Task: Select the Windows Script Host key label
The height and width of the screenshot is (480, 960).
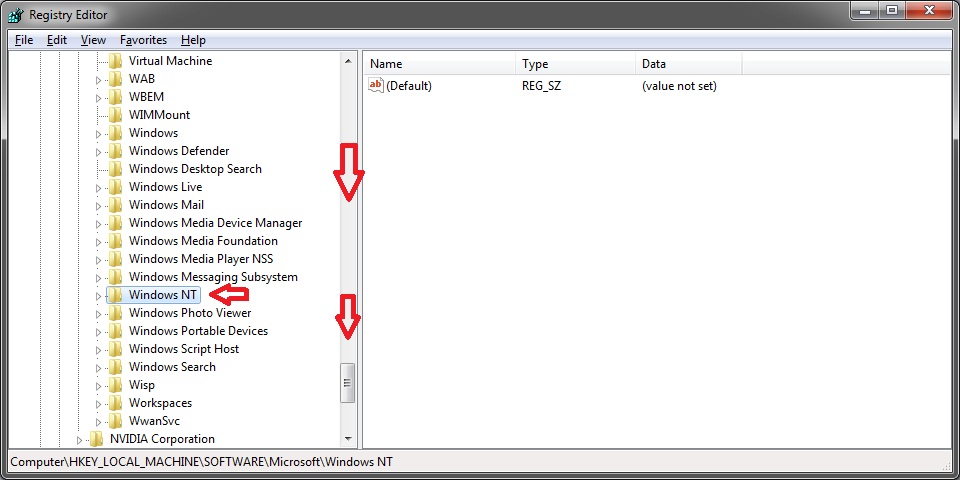Action: [184, 349]
